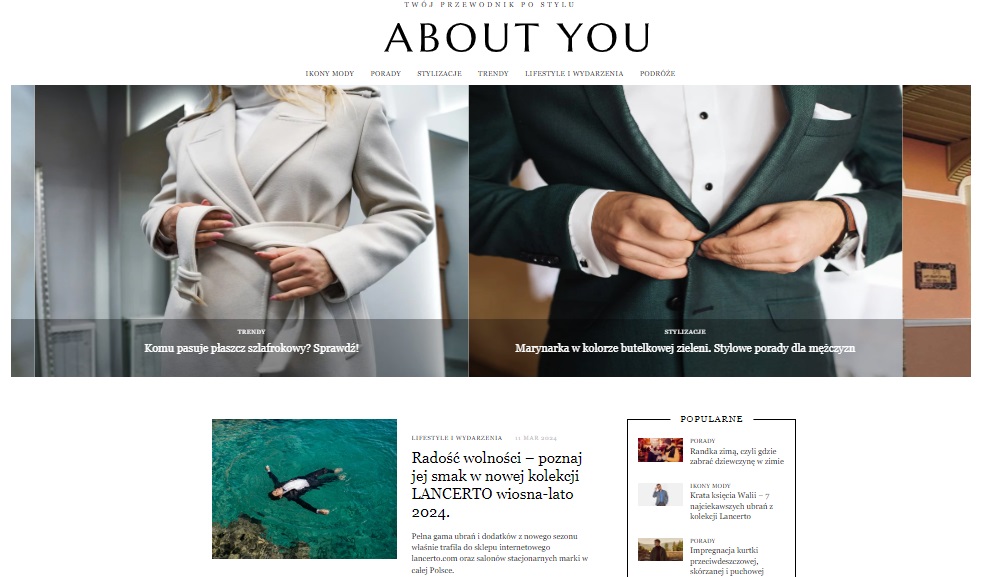
Task: Click the 'Randka zimą' thumbnail image
Action: coord(660,450)
